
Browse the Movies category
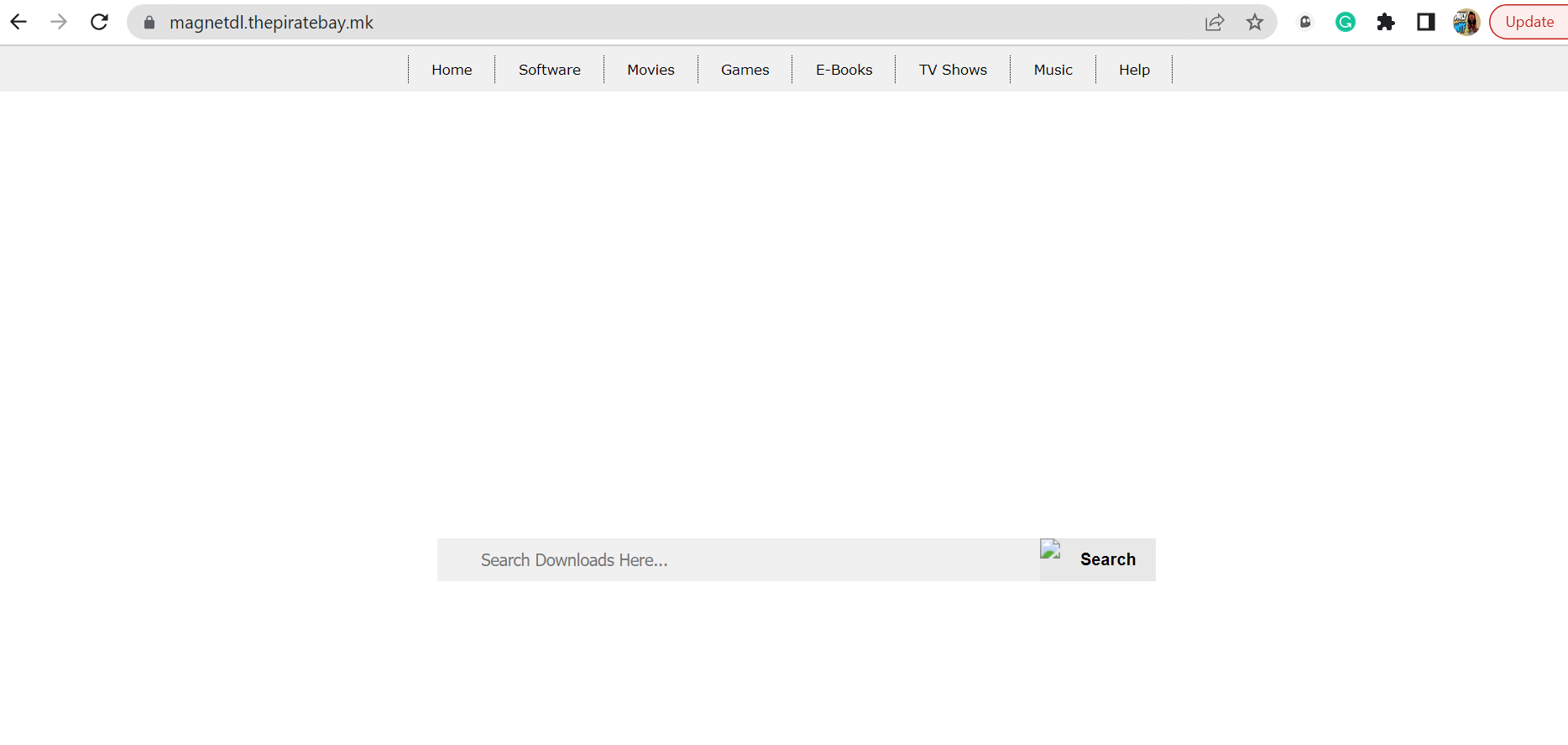[651, 70]
